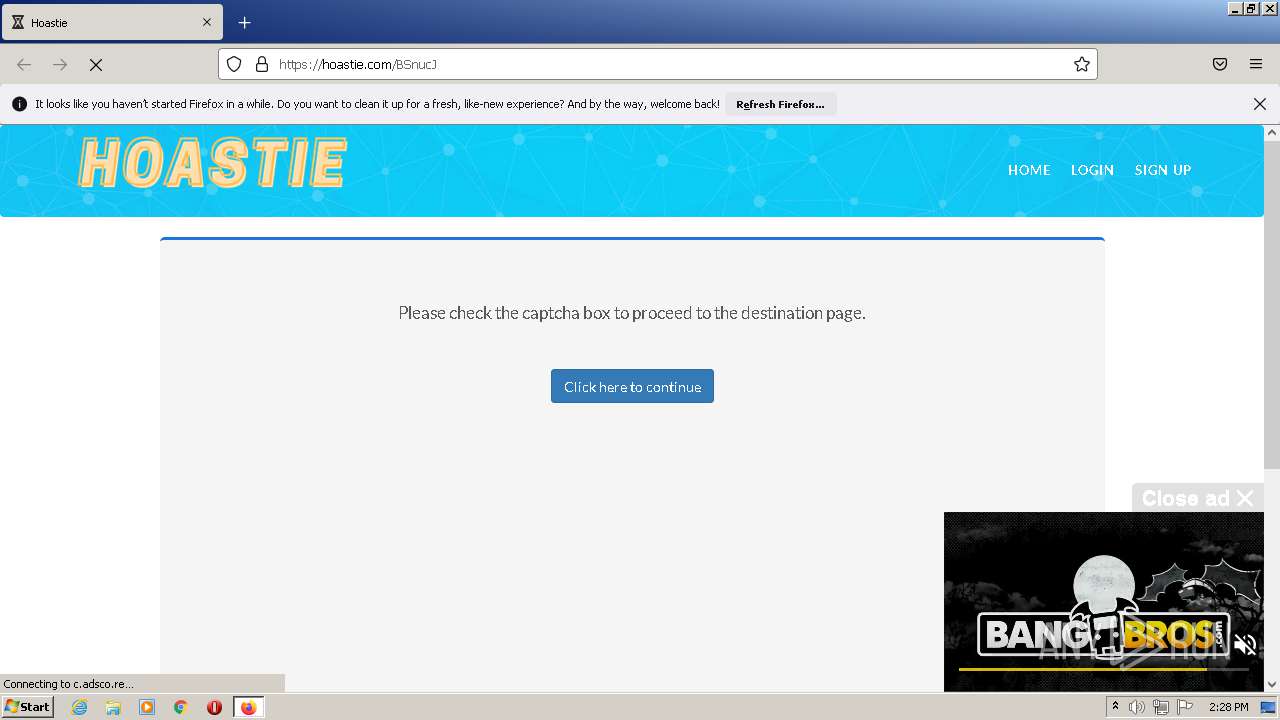Open Windows Media Player from taskbar
The width and height of the screenshot is (1280, 720).
tap(147, 707)
